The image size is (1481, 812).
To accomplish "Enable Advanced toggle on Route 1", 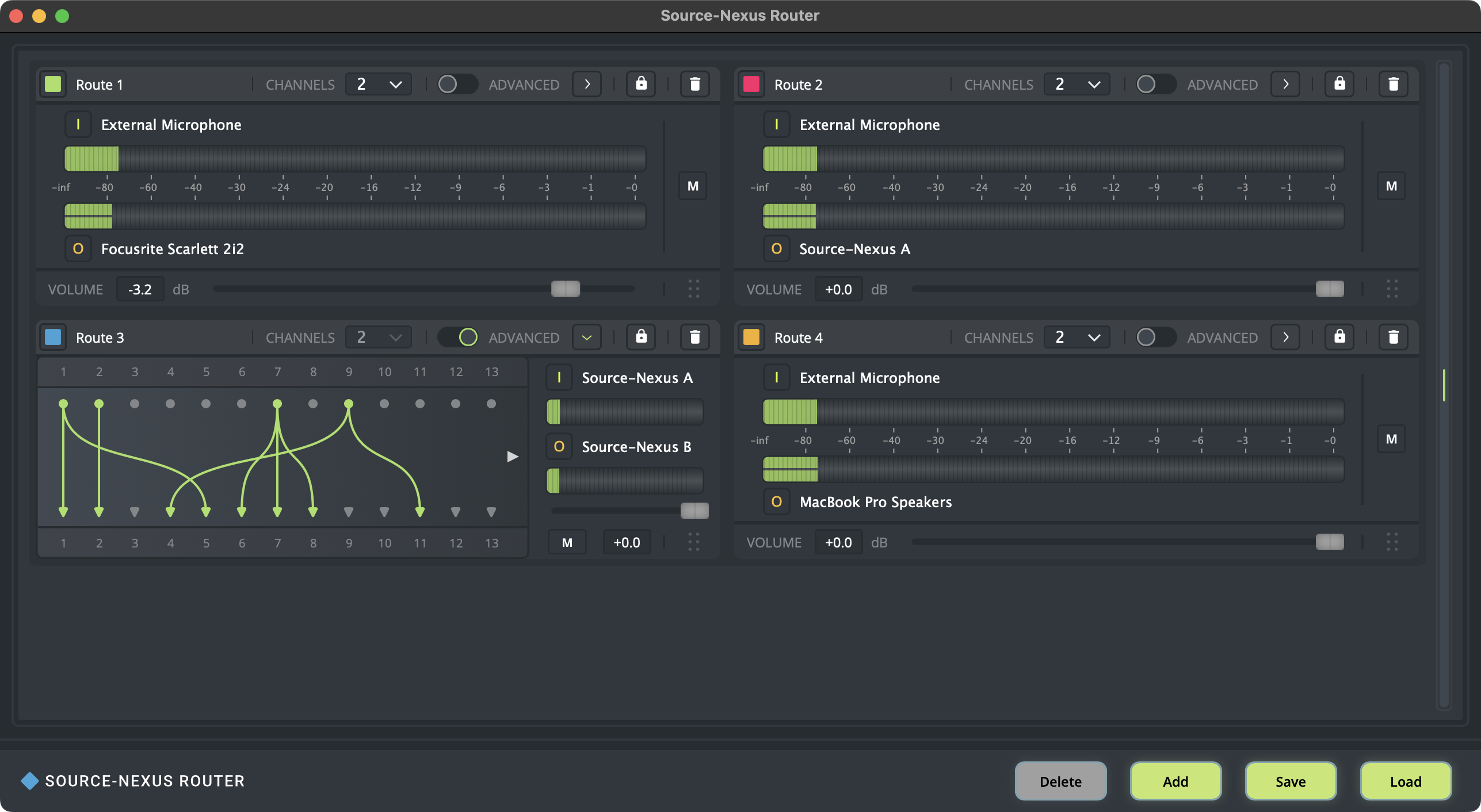I will pyautogui.click(x=457, y=84).
